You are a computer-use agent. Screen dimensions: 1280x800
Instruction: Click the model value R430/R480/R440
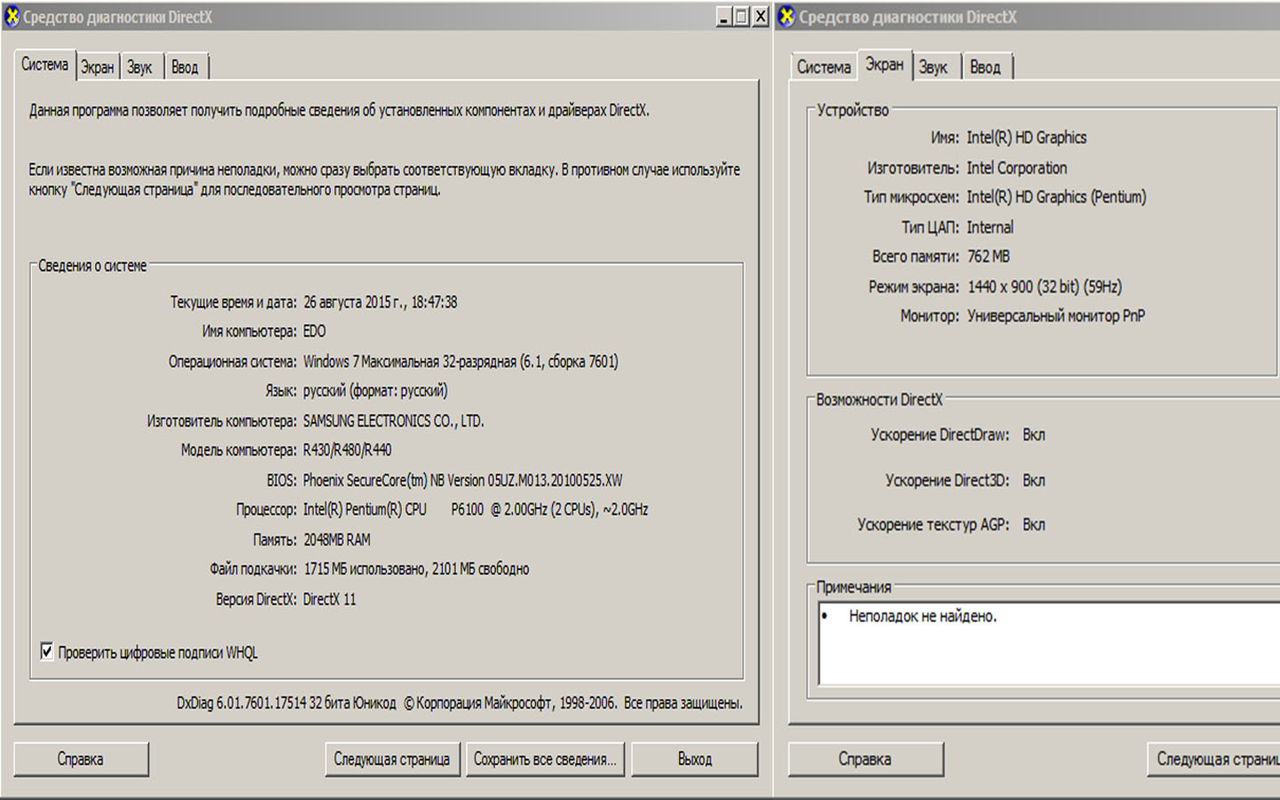[347, 450]
